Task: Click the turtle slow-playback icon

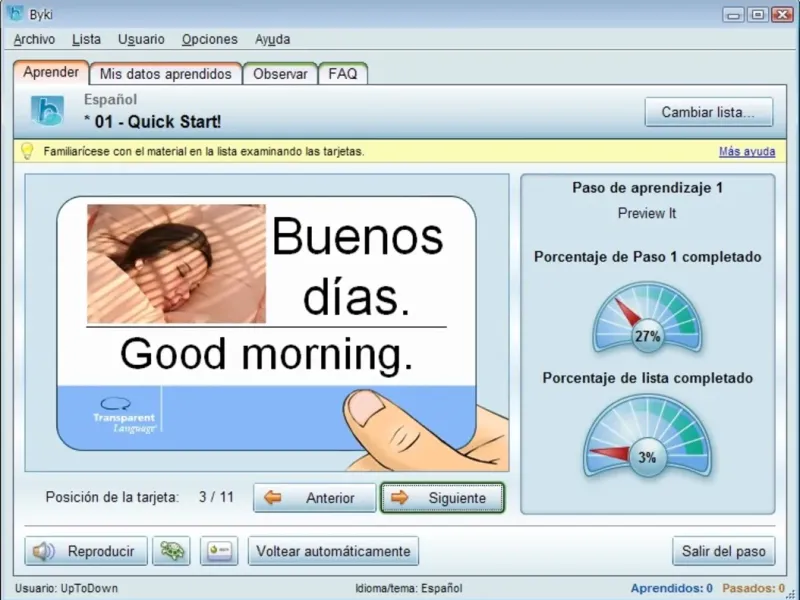Action: (x=171, y=551)
